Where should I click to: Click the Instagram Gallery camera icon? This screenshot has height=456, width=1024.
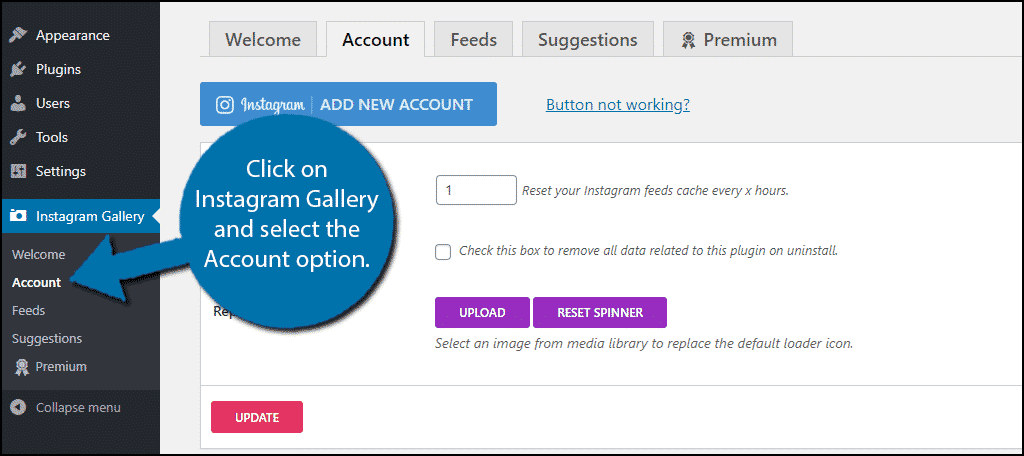coord(18,216)
